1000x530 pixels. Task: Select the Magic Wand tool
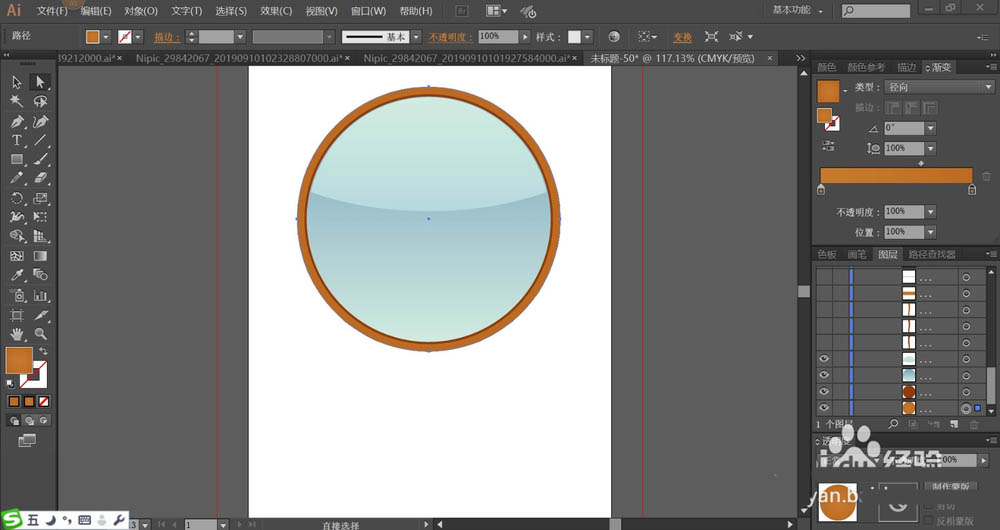(x=17, y=101)
